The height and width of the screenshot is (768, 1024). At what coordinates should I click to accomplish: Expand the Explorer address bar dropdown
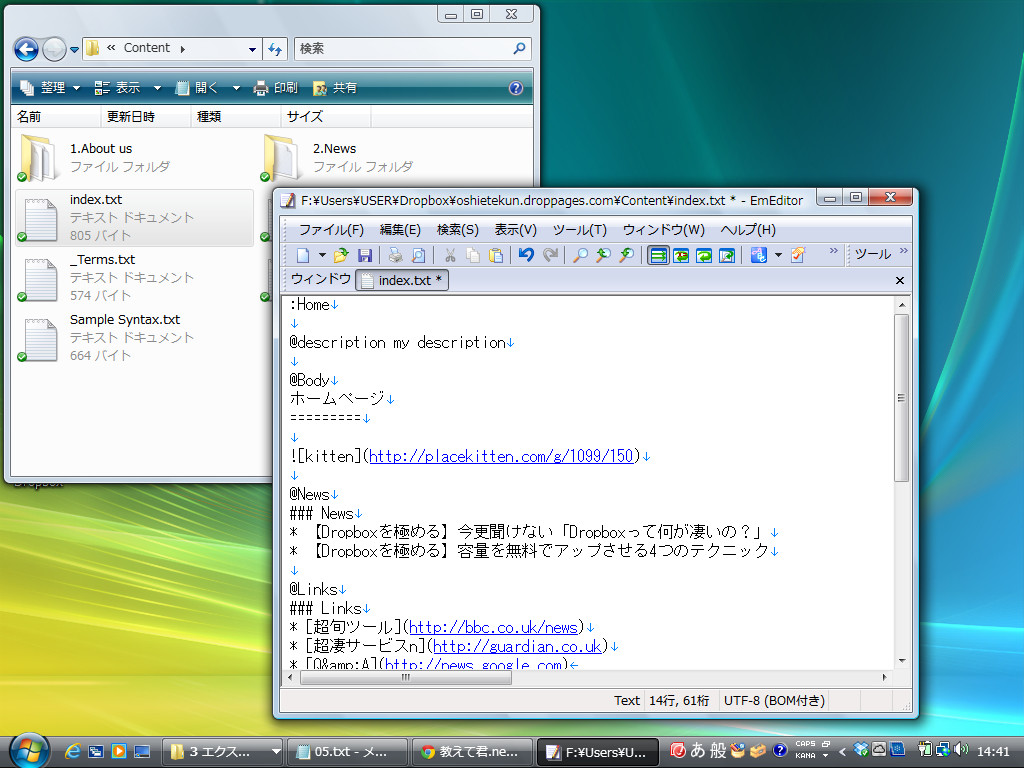(252, 49)
